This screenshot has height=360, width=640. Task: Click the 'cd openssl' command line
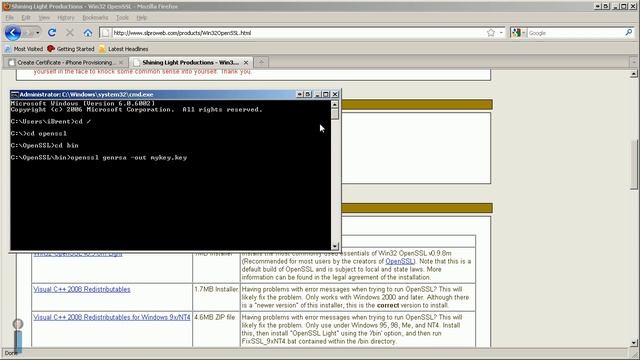pyautogui.click(x=39, y=133)
